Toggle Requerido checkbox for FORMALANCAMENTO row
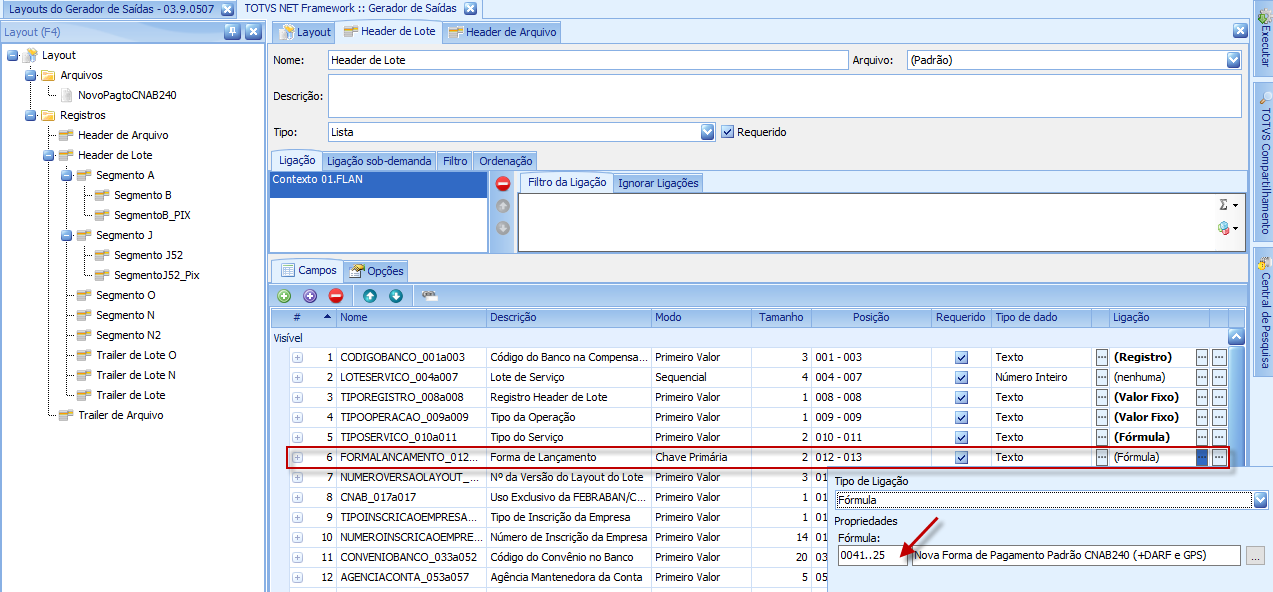Image resolution: width=1273 pixels, height=592 pixels. (x=961, y=457)
